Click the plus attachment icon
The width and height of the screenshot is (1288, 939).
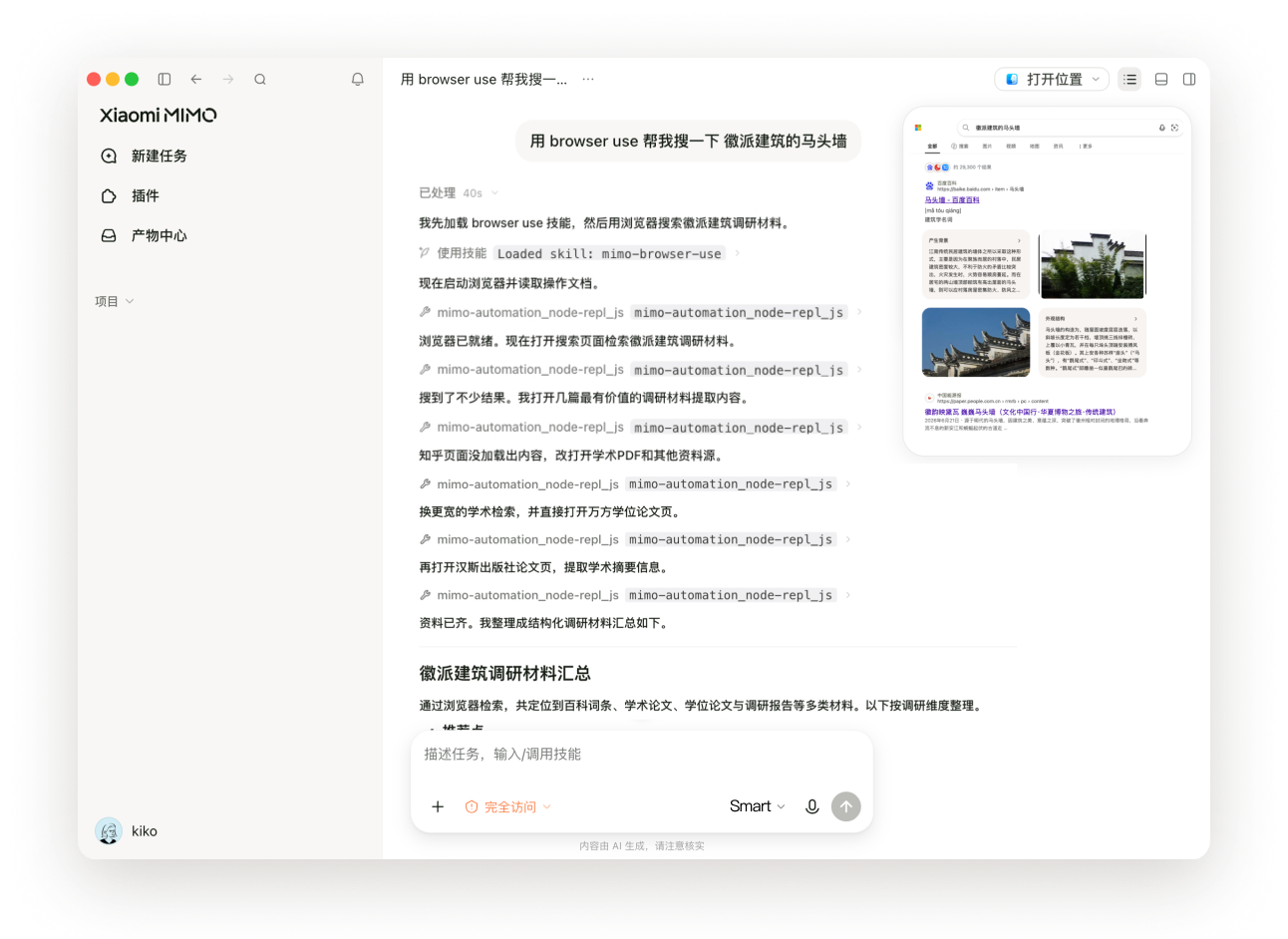[x=438, y=806]
